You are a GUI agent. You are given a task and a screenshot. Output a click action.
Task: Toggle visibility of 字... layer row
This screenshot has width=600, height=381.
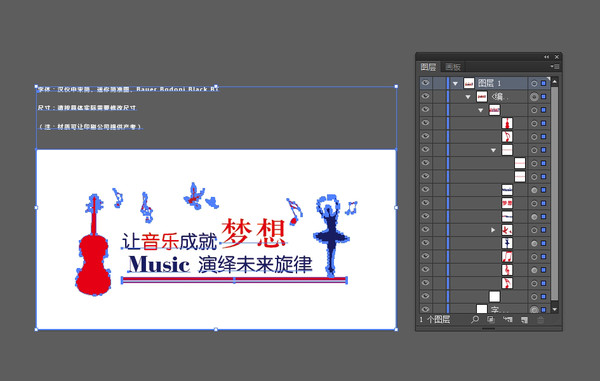coord(426,309)
